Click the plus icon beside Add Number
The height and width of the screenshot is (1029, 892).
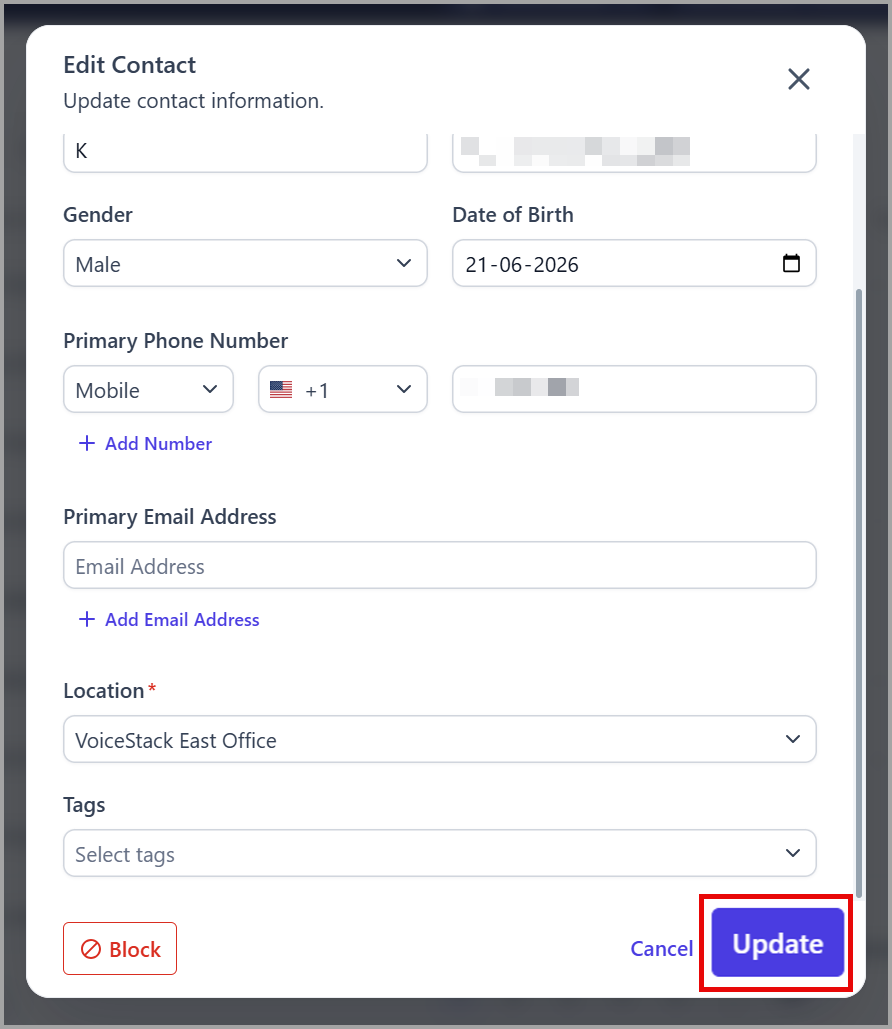(87, 444)
